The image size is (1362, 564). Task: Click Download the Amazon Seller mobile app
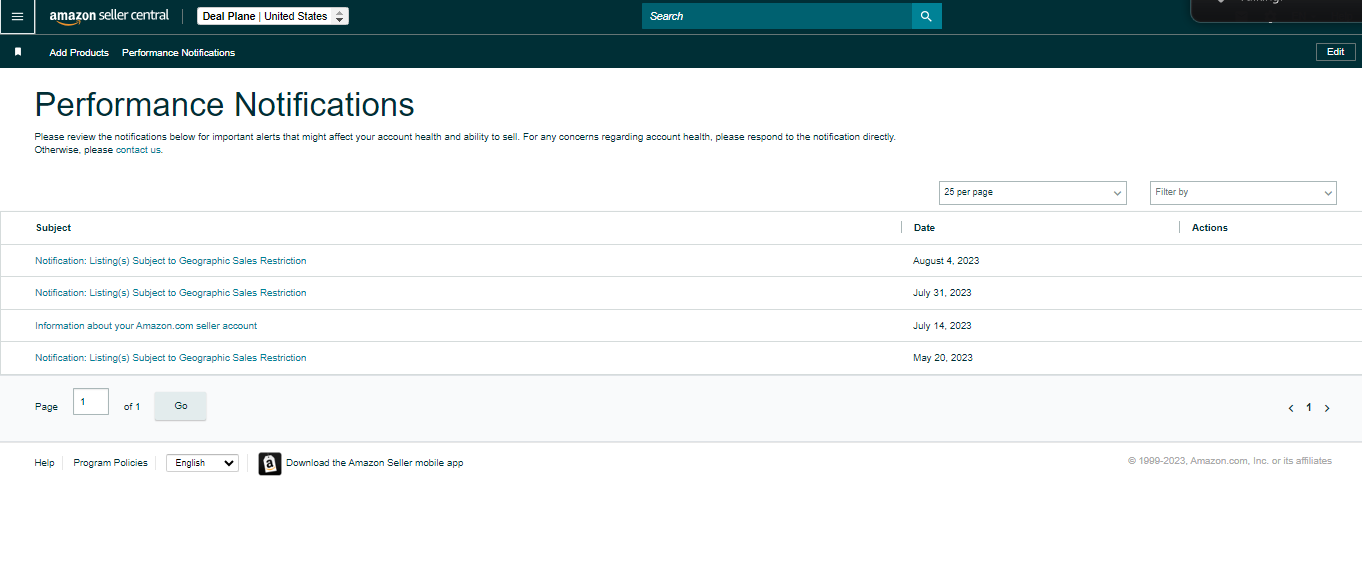pos(374,463)
